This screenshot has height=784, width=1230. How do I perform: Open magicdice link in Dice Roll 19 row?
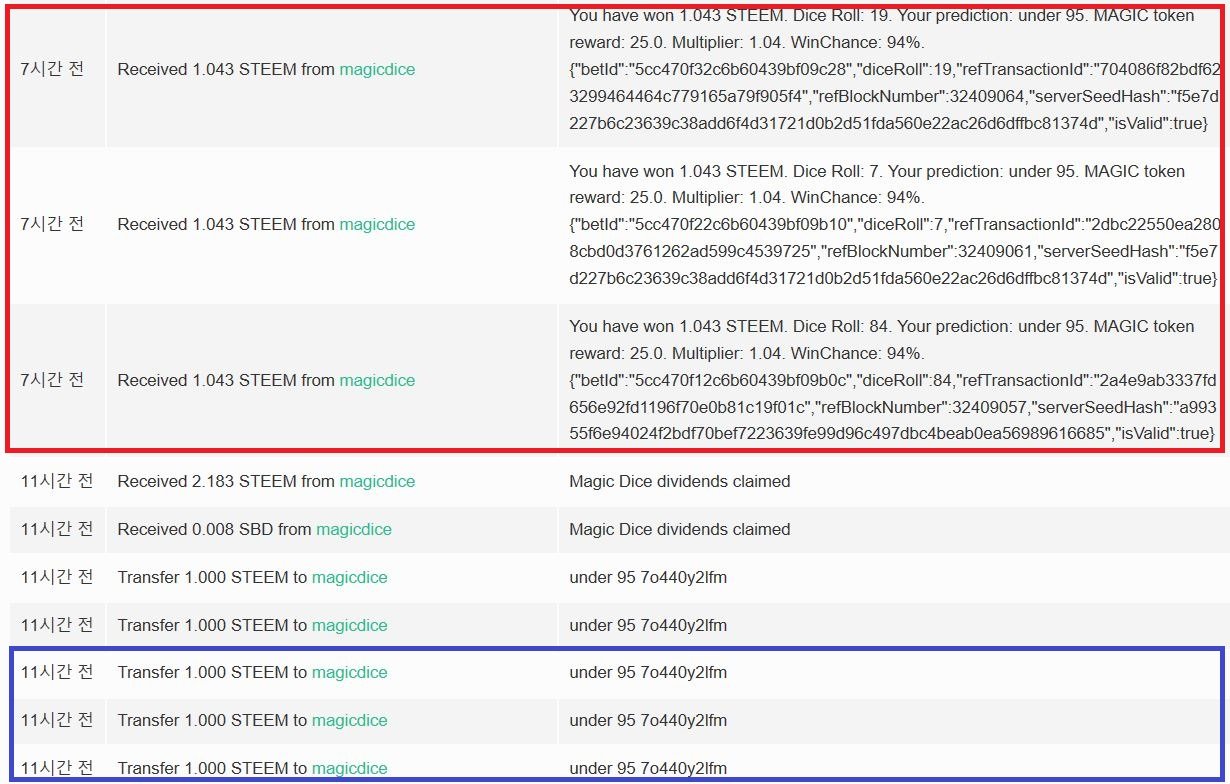click(x=377, y=69)
